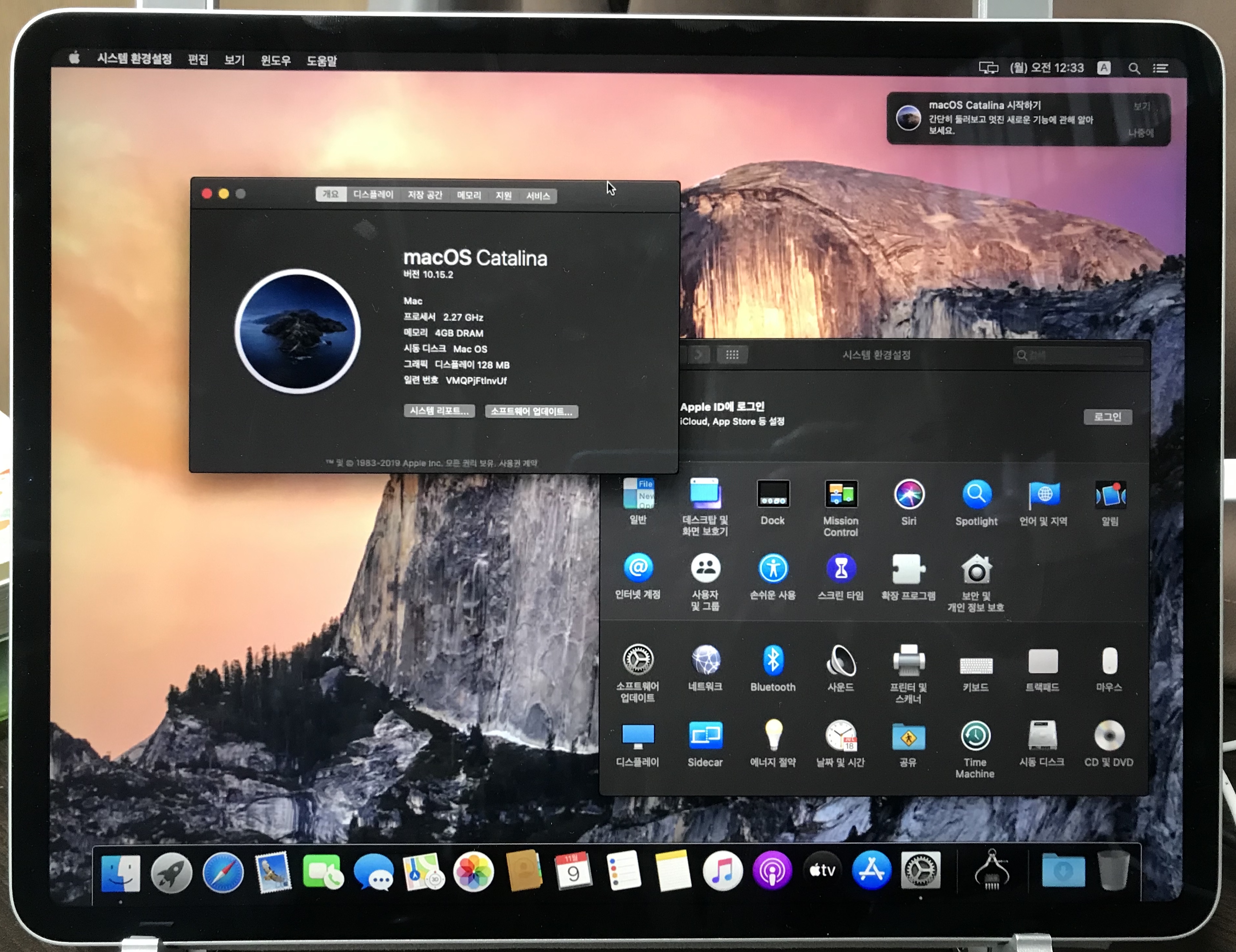Select the 메모리 tab
1236x952 pixels.
pos(469,195)
